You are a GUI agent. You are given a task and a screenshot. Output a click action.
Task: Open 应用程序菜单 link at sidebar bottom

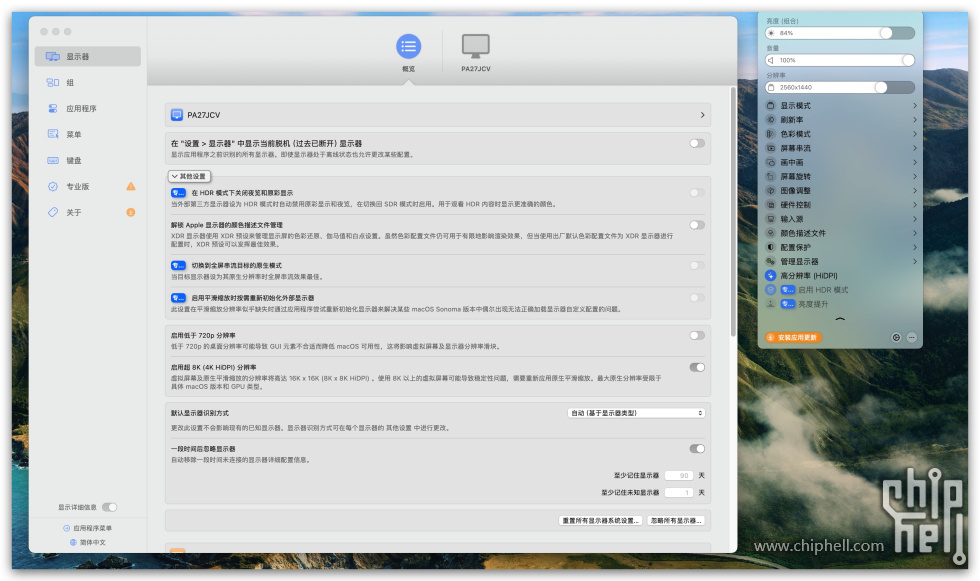(x=88, y=529)
